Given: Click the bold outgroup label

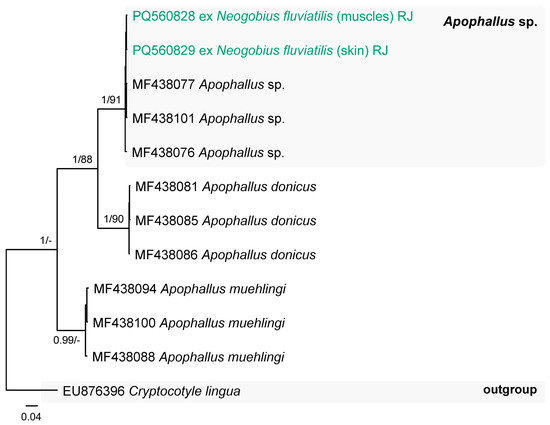Looking at the screenshot, I should [510, 390].
